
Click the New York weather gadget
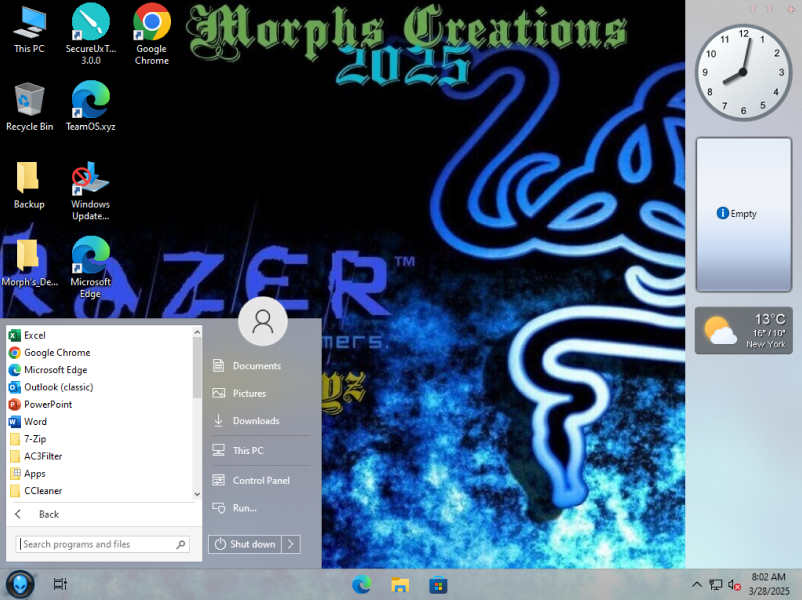pos(744,330)
